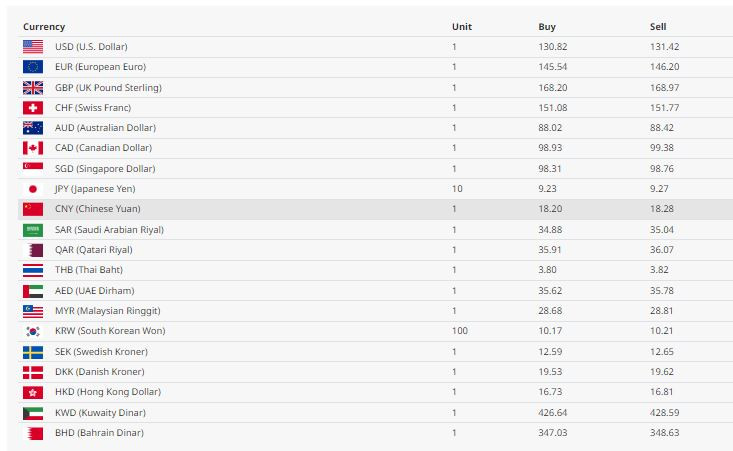Select the GBP (UK Pound Sterling) label
The image size is (733, 451).
108,87
